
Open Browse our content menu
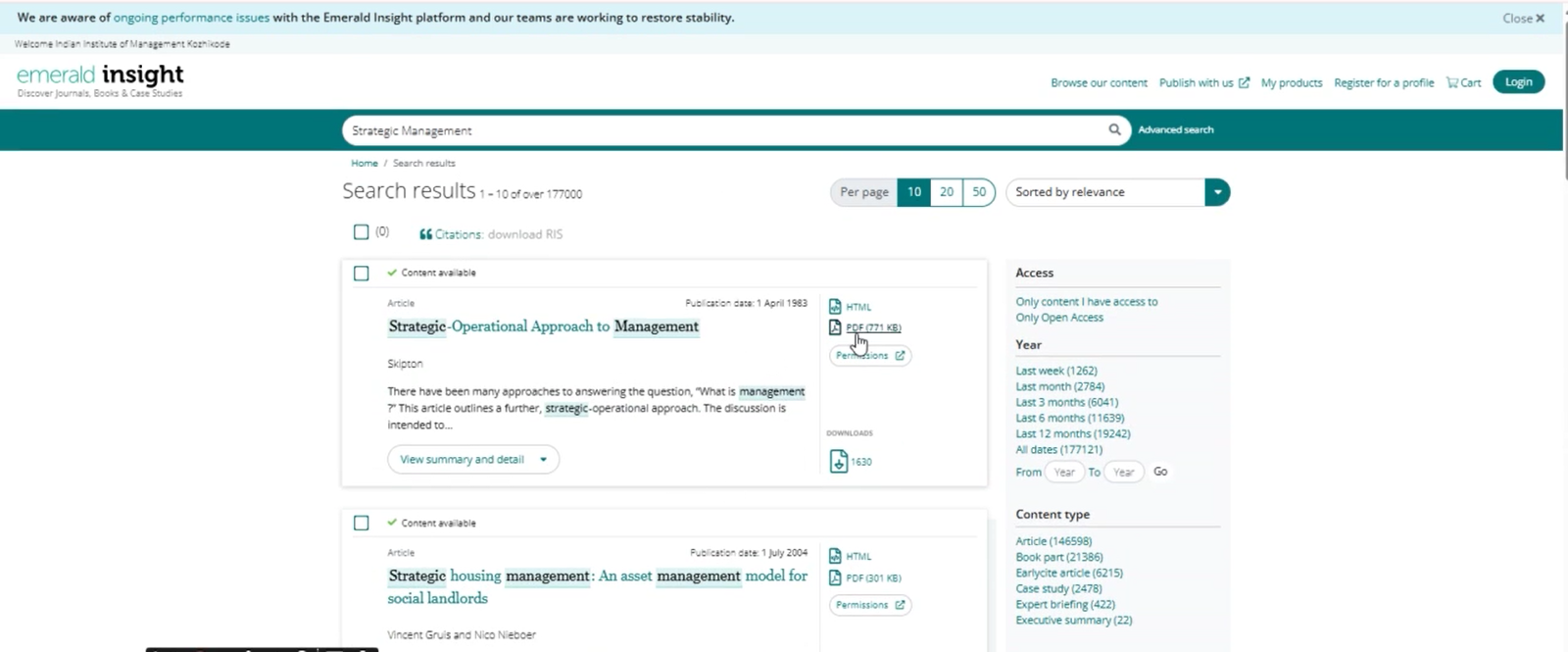[1099, 83]
